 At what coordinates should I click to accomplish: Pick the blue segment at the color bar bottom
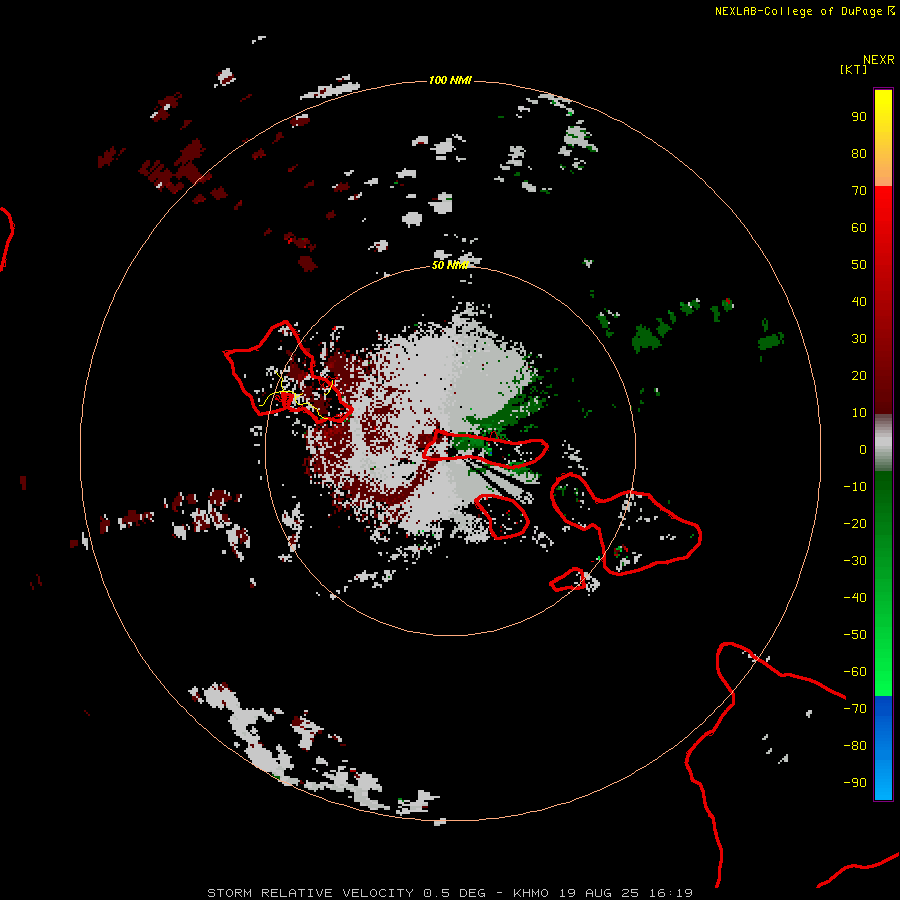pyautogui.click(x=883, y=747)
